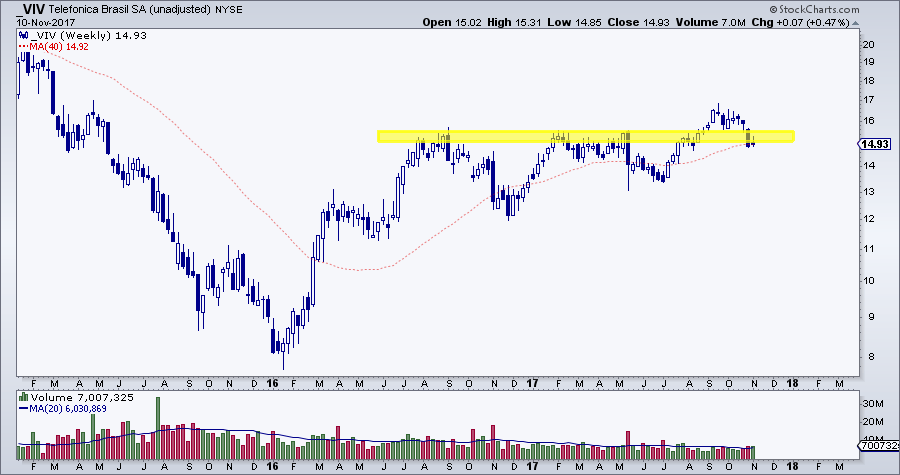Click the MA(40) 14.92 legend text

pos(59,46)
